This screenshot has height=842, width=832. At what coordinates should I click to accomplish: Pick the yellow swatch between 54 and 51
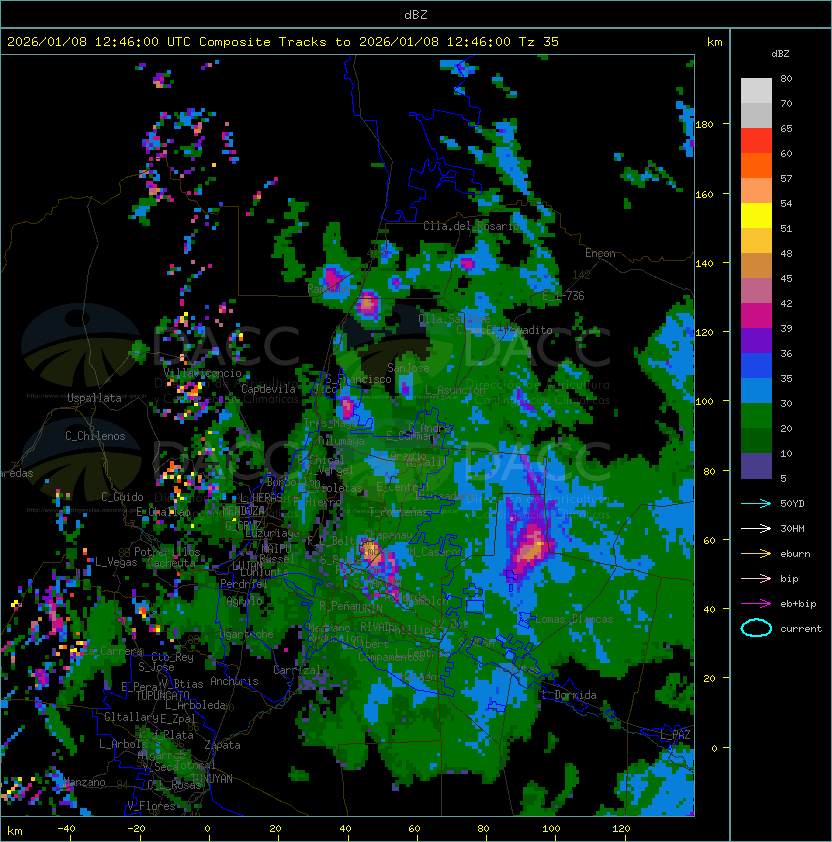pyautogui.click(x=756, y=216)
